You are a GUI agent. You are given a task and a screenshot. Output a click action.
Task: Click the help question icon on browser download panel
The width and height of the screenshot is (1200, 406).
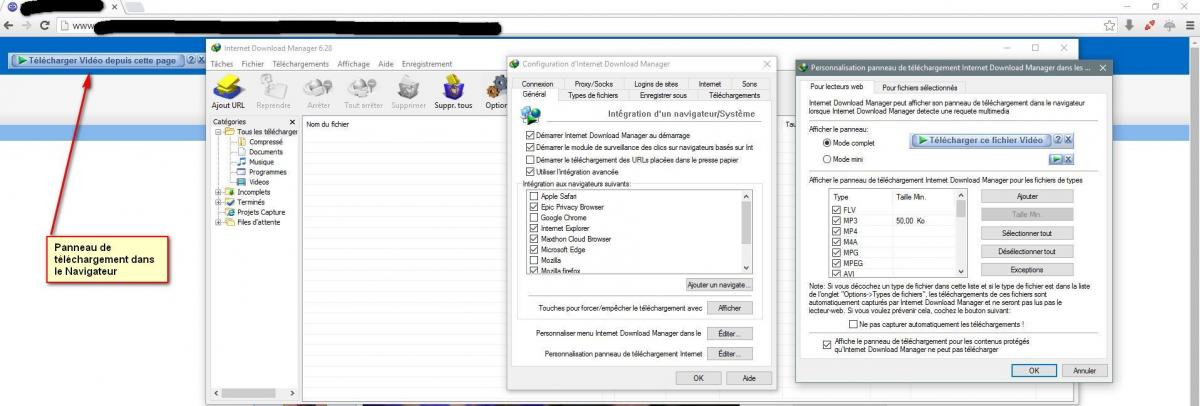click(191, 60)
